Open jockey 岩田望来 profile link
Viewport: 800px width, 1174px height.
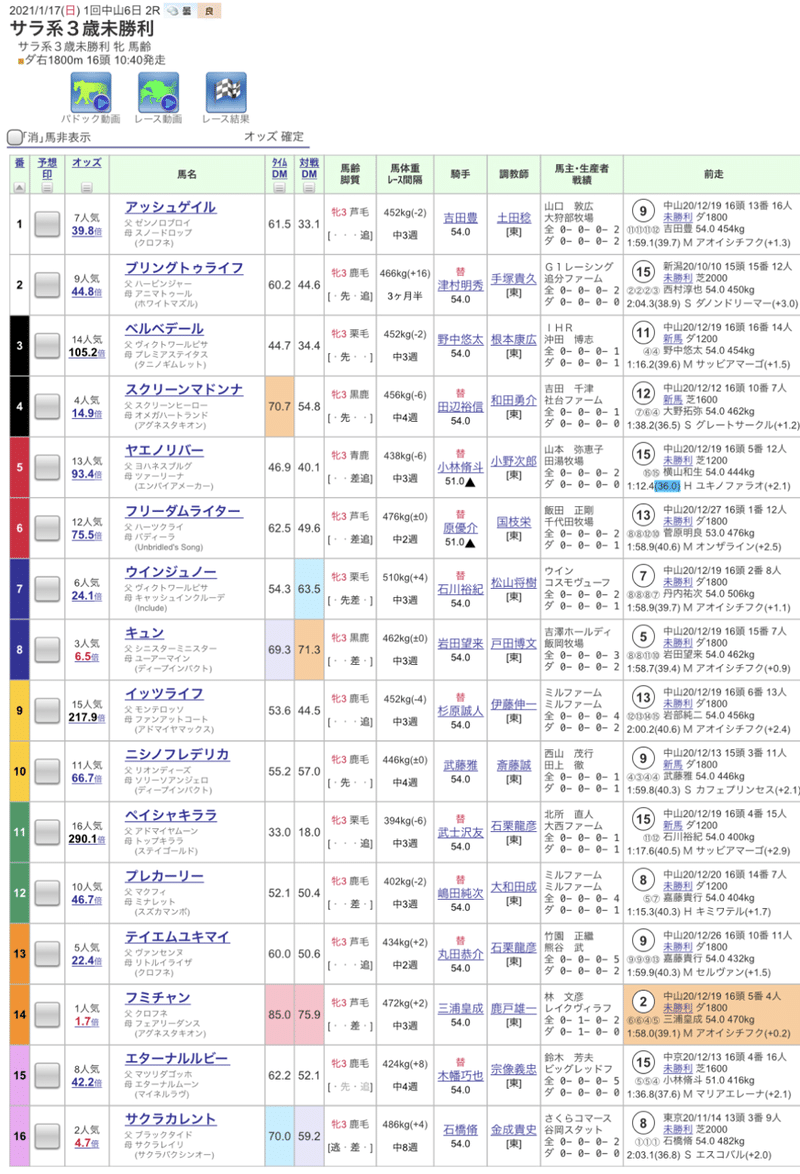click(x=460, y=644)
